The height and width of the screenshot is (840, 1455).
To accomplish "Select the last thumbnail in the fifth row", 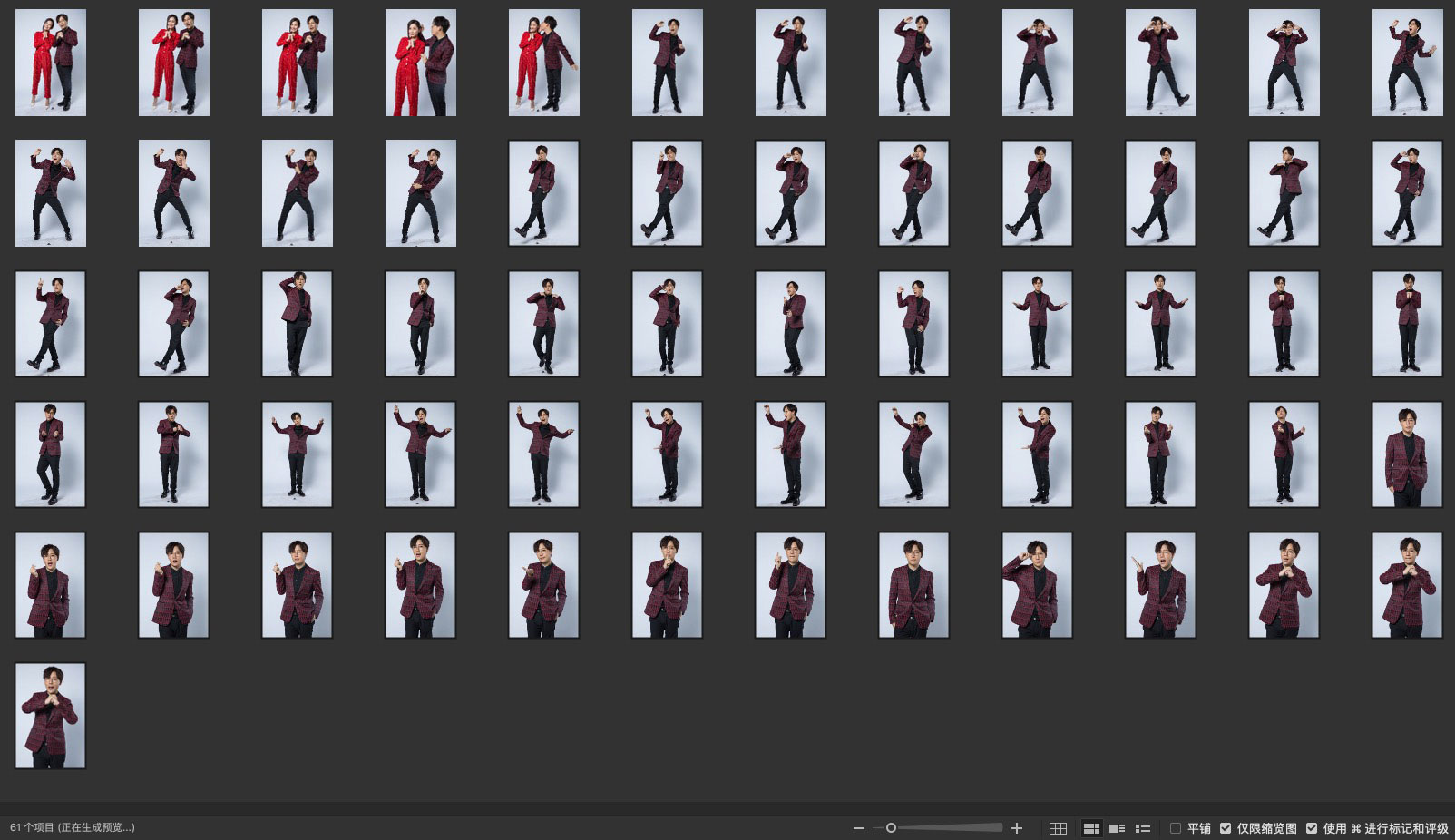I will point(1407,585).
